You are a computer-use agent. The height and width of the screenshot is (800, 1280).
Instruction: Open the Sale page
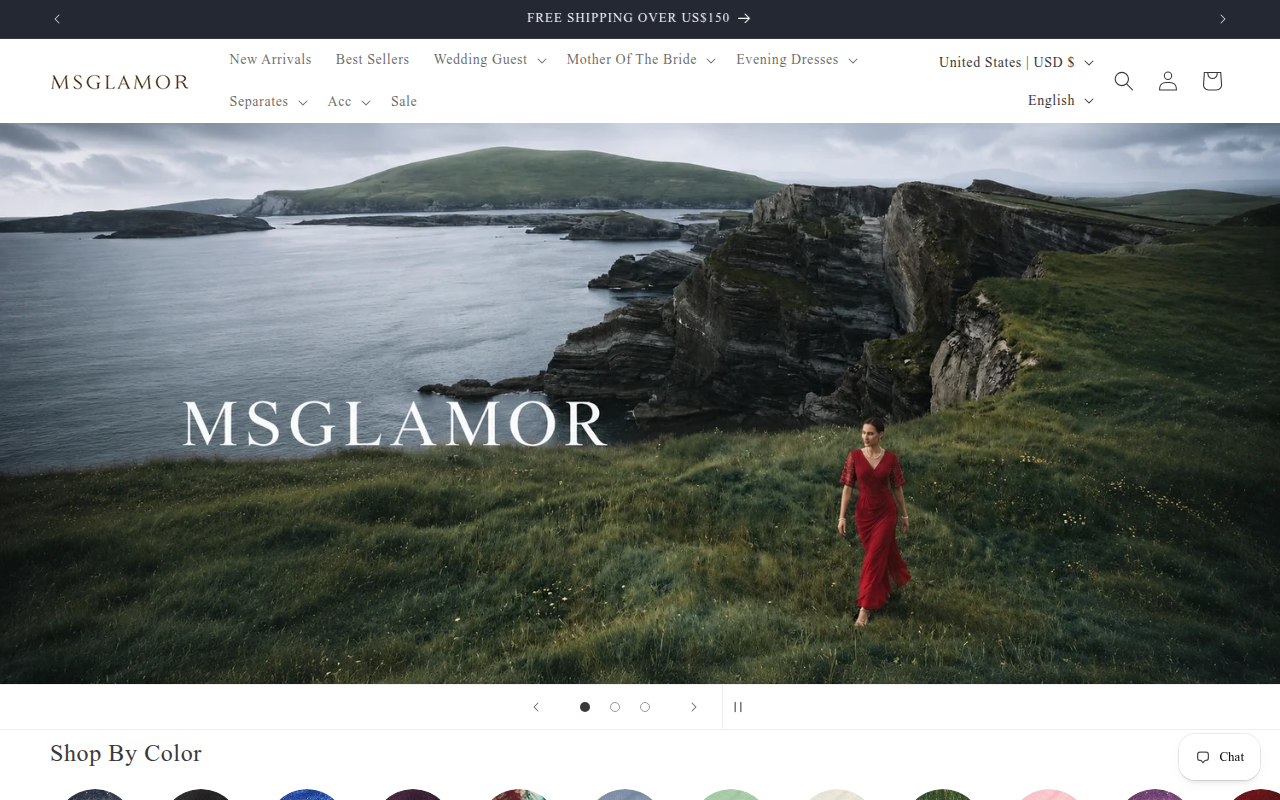404,102
